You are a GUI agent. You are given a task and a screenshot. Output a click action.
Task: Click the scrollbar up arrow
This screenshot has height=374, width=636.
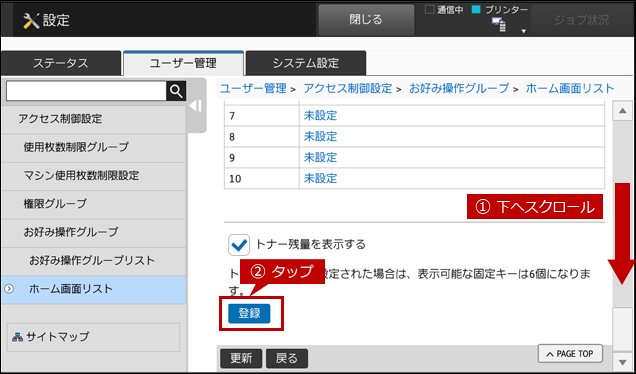pyautogui.click(x=622, y=111)
